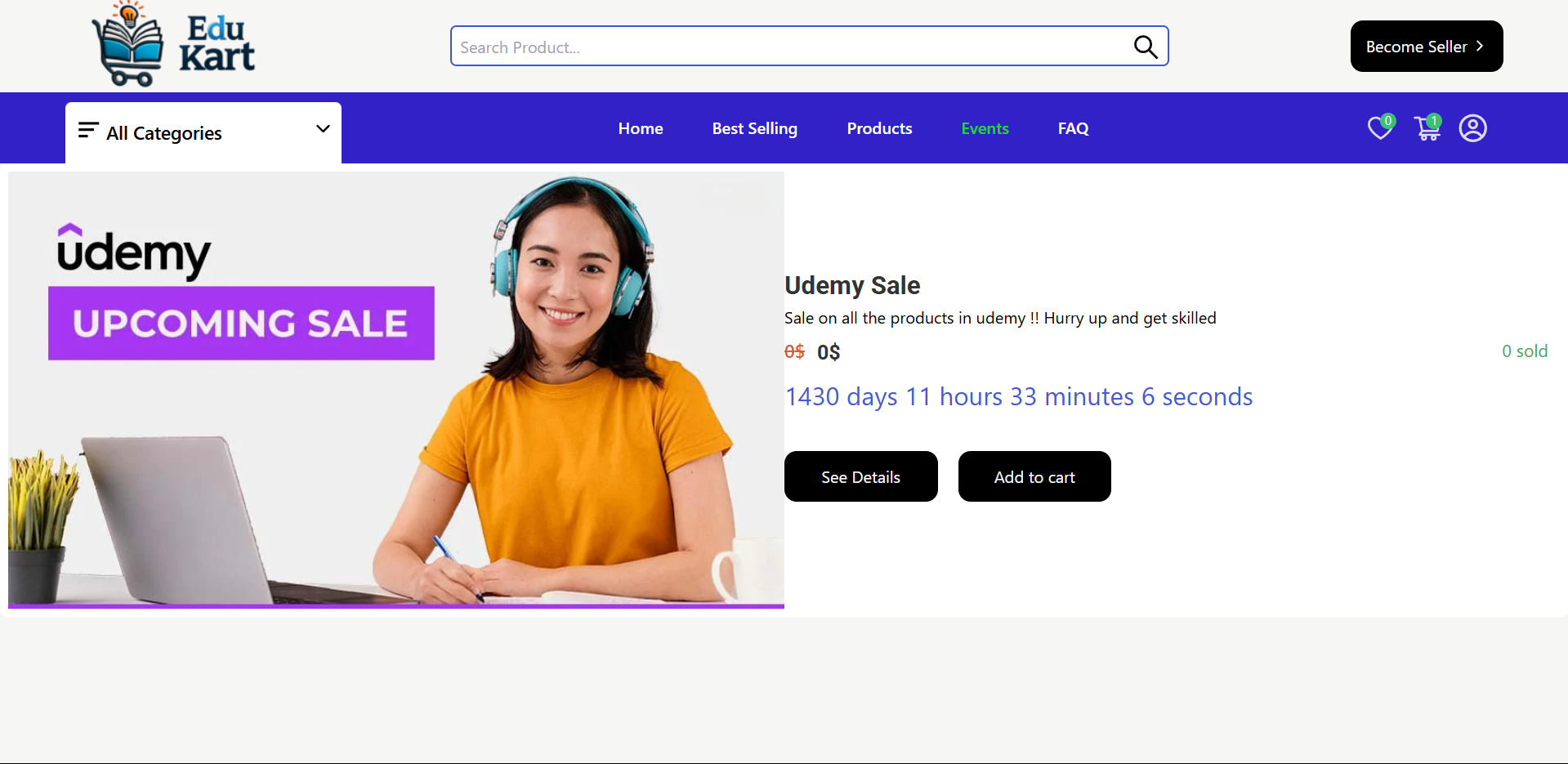Click See Details for Udemy Sale
1568x764 pixels.
tap(861, 476)
